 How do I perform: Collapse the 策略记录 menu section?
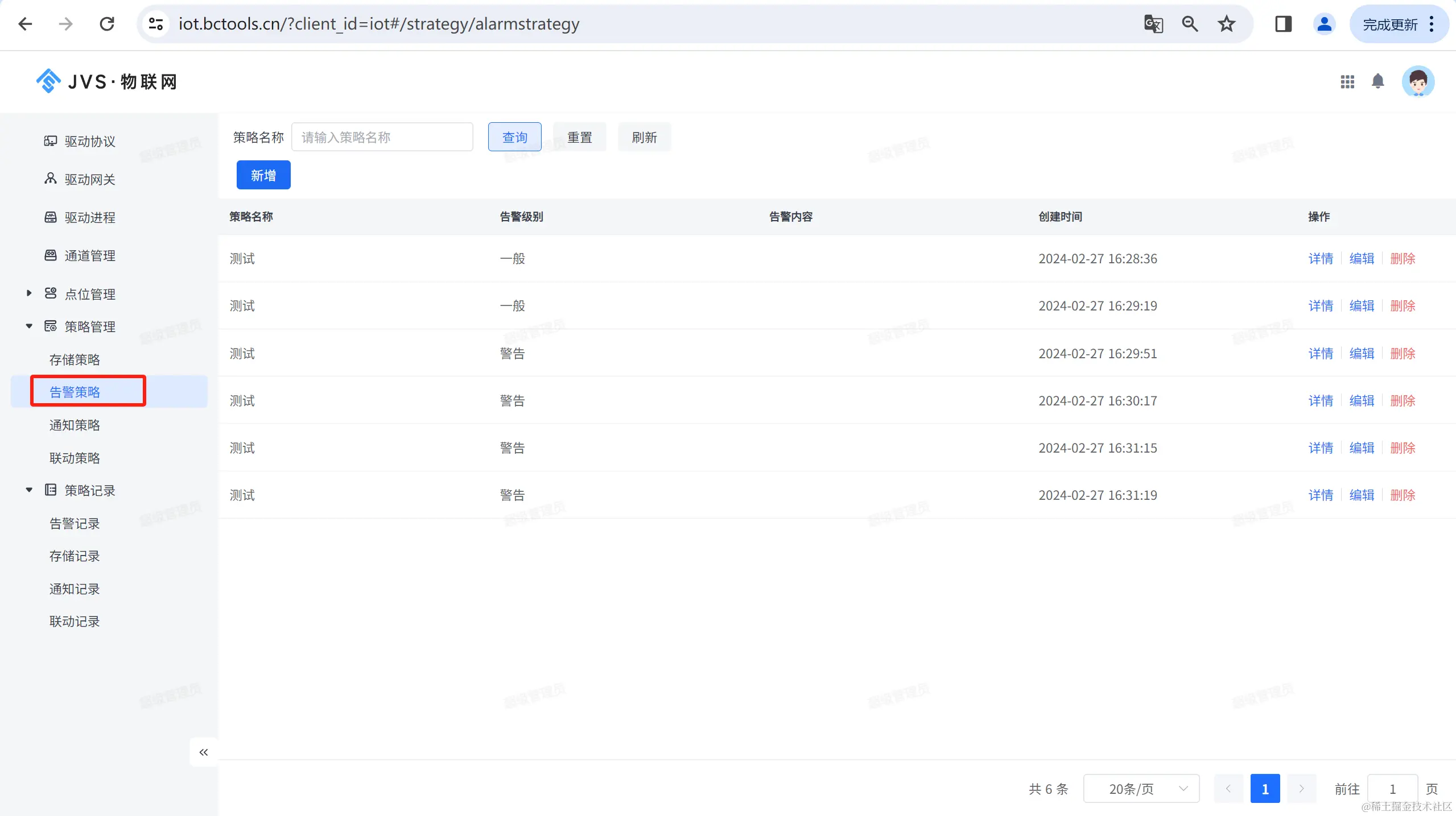(29, 490)
